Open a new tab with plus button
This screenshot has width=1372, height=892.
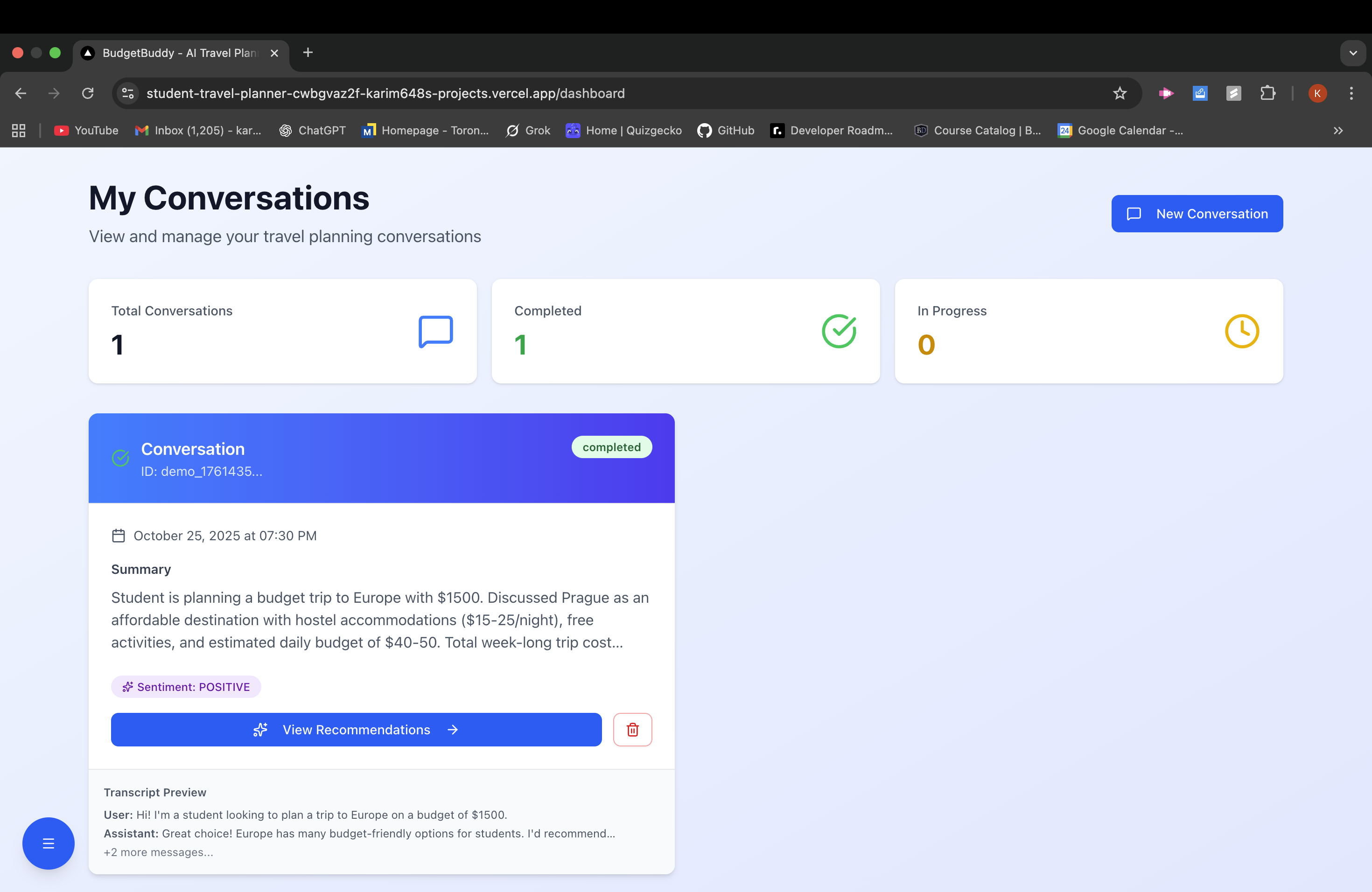pyautogui.click(x=308, y=53)
